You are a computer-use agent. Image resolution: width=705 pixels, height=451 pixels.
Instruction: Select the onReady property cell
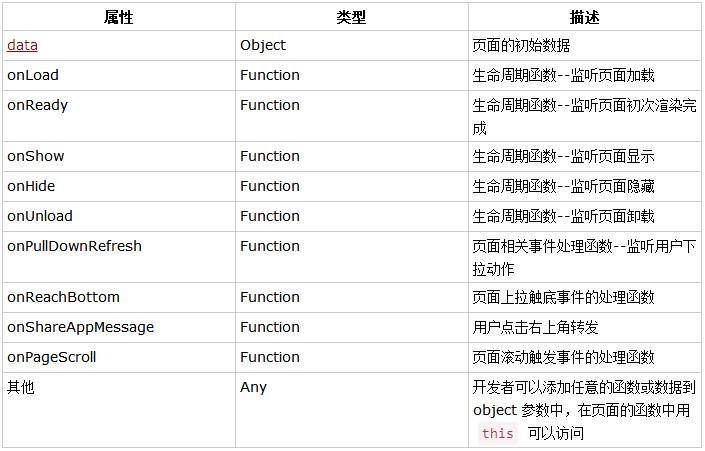tap(119, 116)
